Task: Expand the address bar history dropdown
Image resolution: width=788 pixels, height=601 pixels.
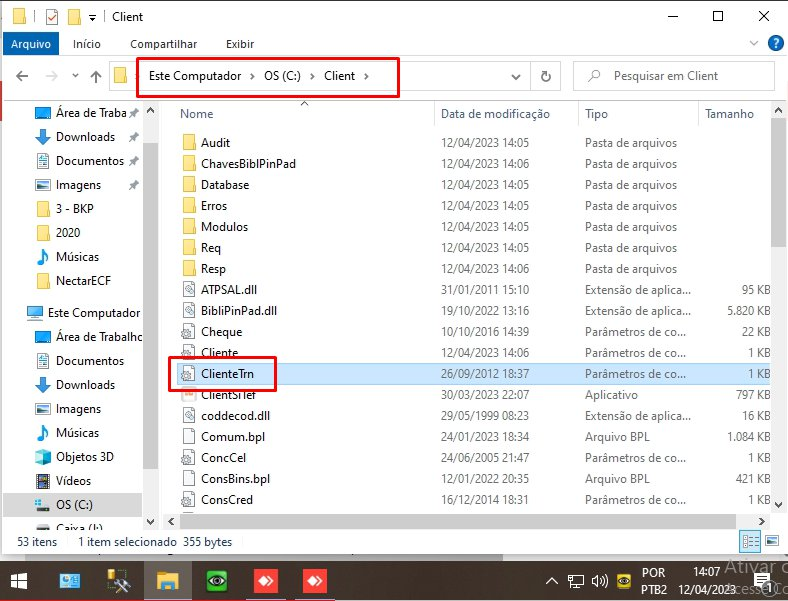Action: point(516,76)
